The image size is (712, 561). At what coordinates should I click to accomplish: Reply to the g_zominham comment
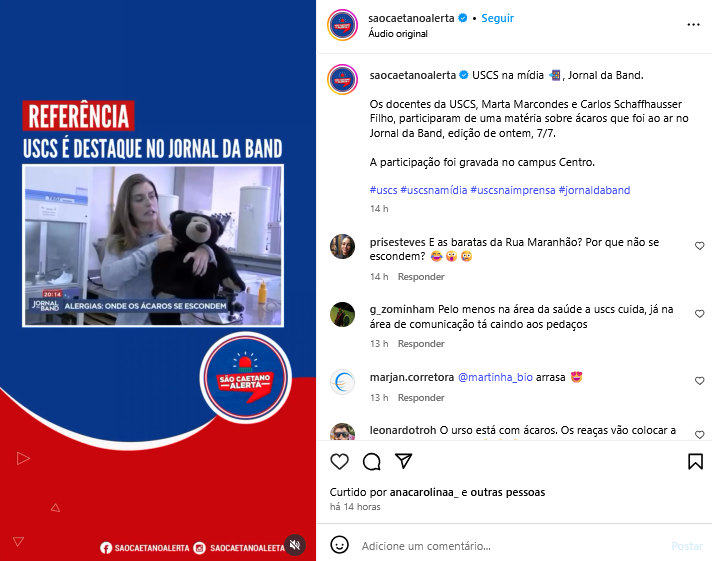[x=421, y=344]
